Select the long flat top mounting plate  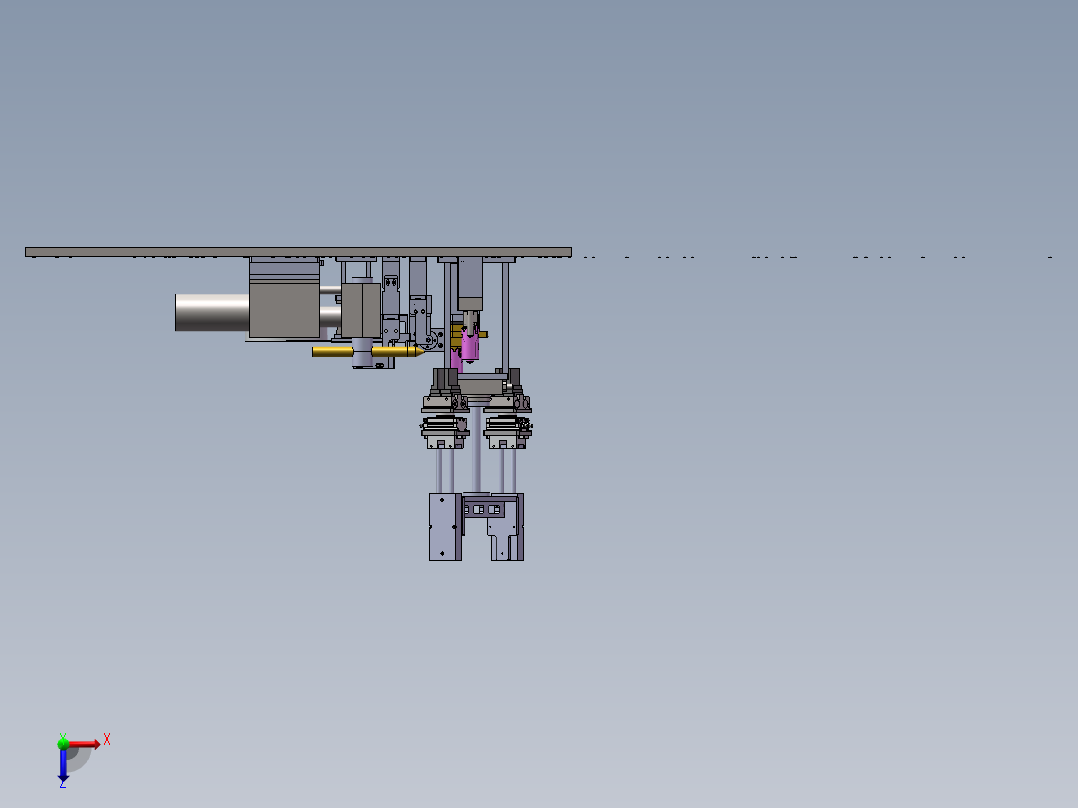click(x=298, y=252)
